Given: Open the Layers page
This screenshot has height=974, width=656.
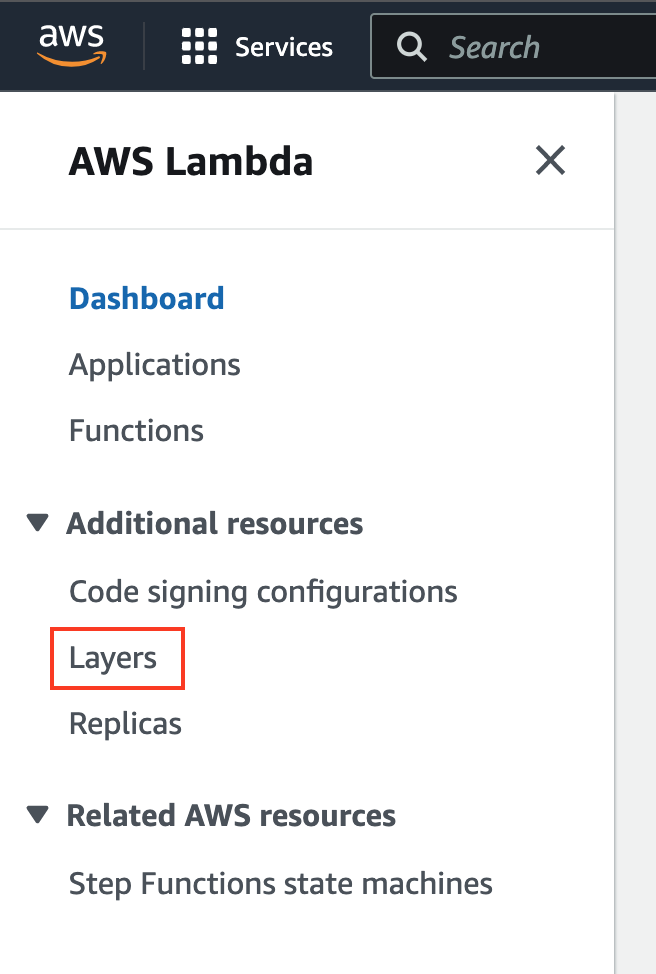Looking at the screenshot, I should click(x=113, y=658).
